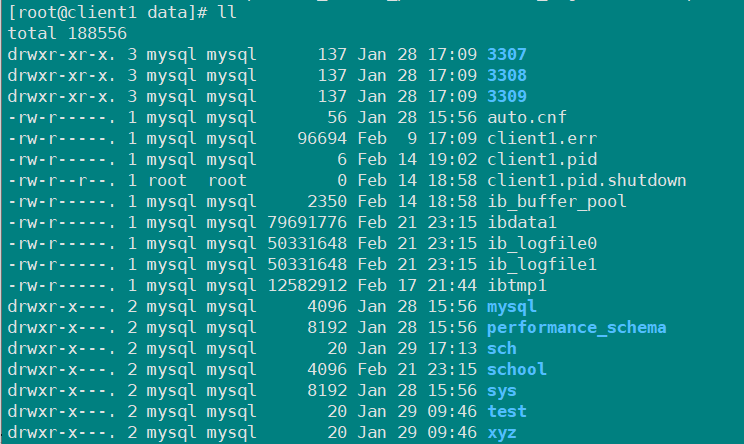
Task: Click the test directory name
Action: pos(507,411)
